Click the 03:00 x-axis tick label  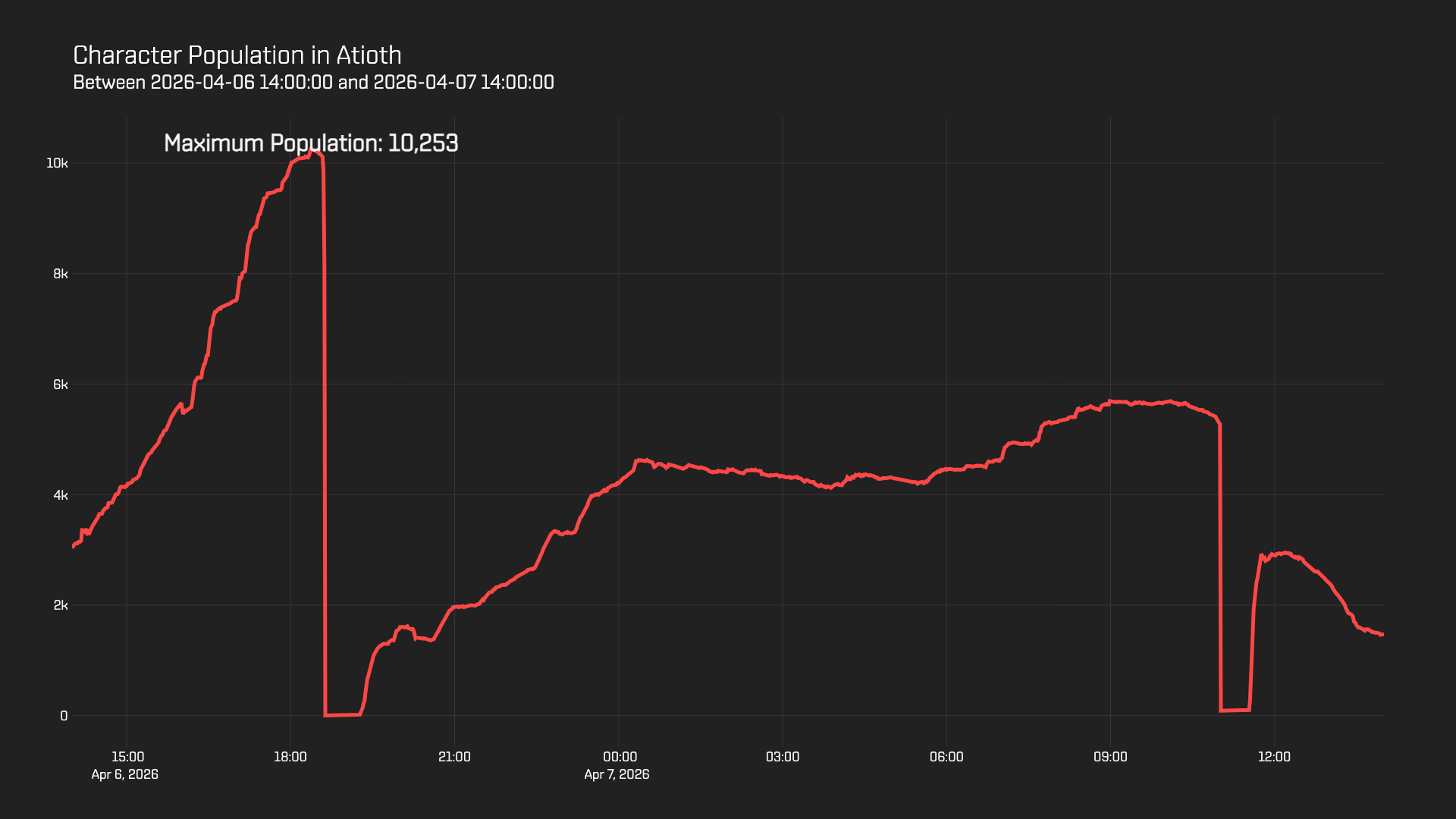[x=783, y=757]
